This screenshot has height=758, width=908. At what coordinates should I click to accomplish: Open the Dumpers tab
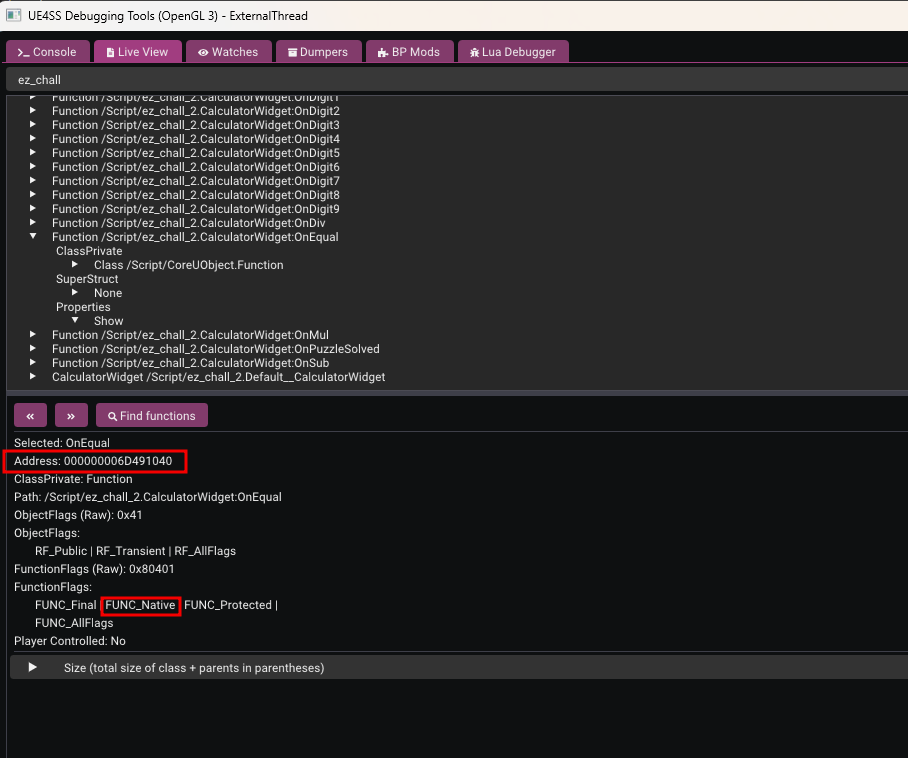click(317, 52)
